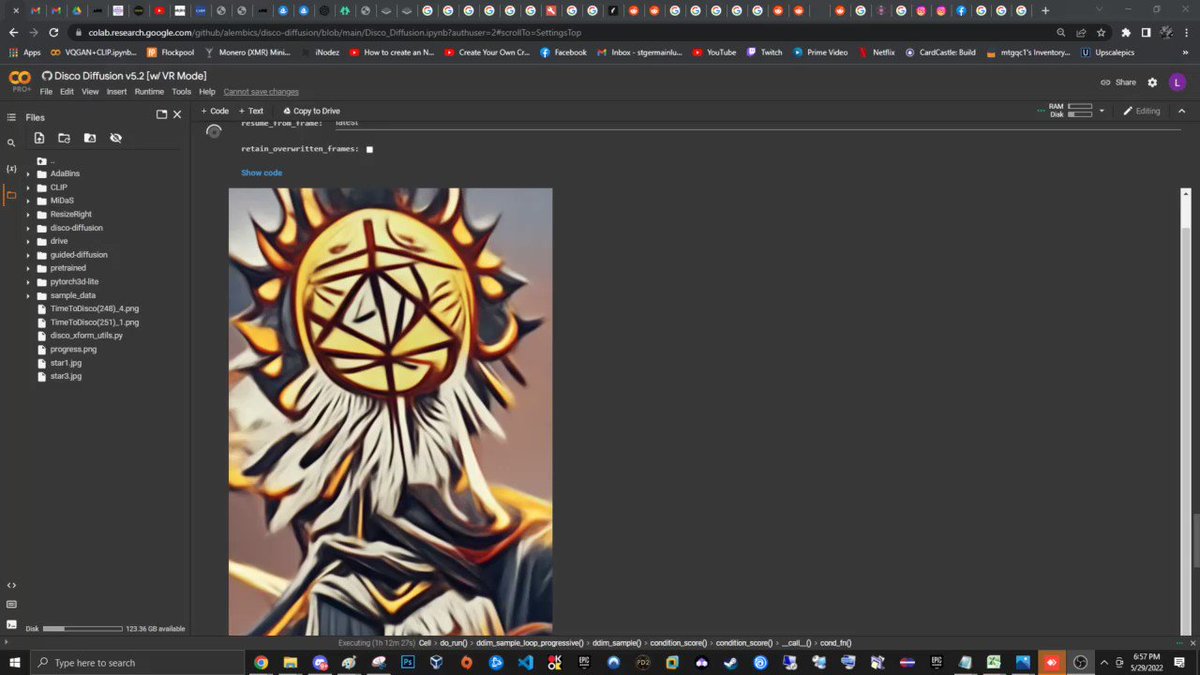
Task: Upload a file to session storage
Action: pos(39,138)
